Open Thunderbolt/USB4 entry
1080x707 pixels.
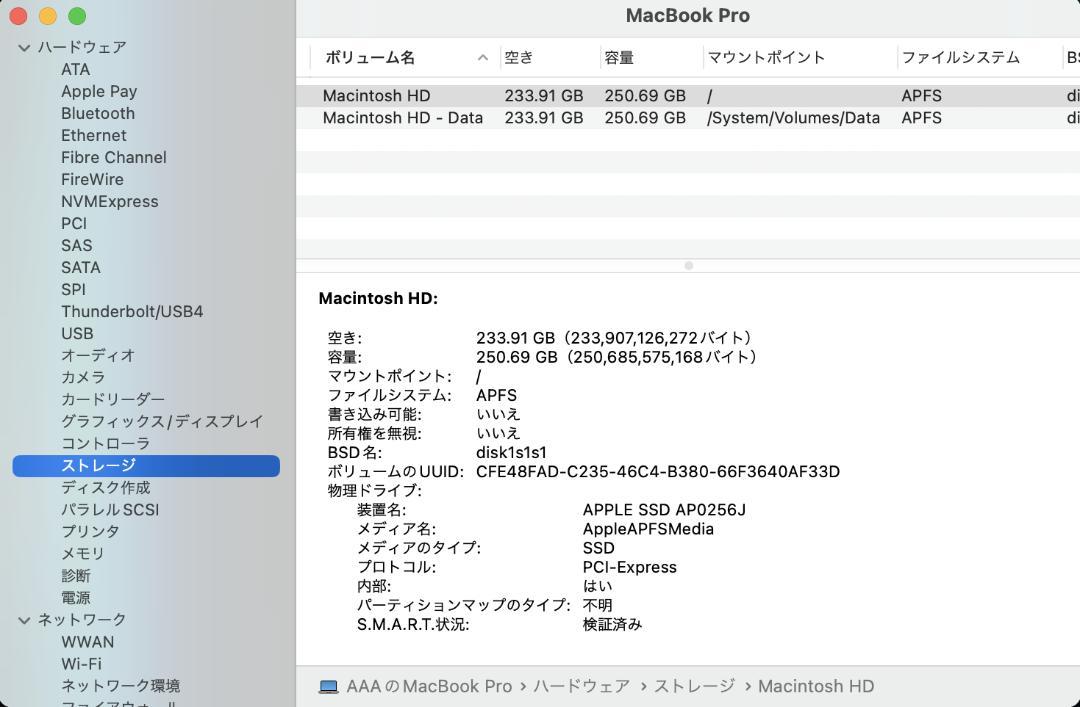tap(132, 311)
